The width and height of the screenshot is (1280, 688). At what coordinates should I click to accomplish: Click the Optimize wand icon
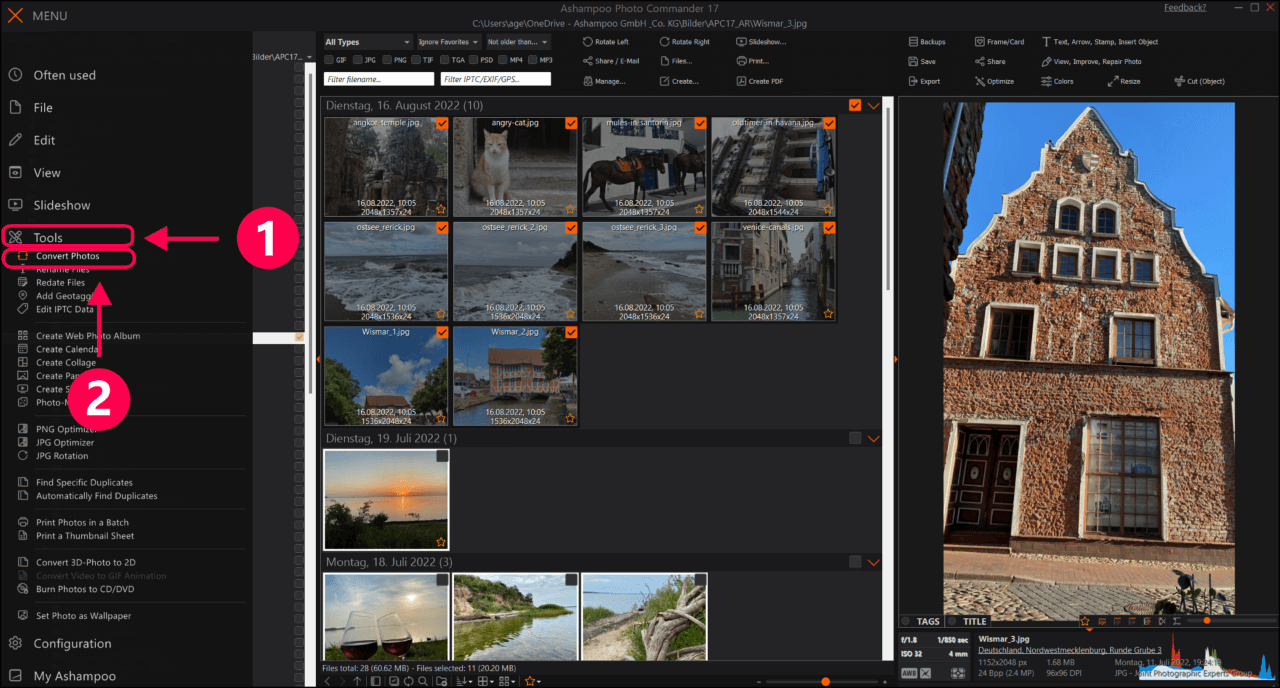[x=980, y=81]
